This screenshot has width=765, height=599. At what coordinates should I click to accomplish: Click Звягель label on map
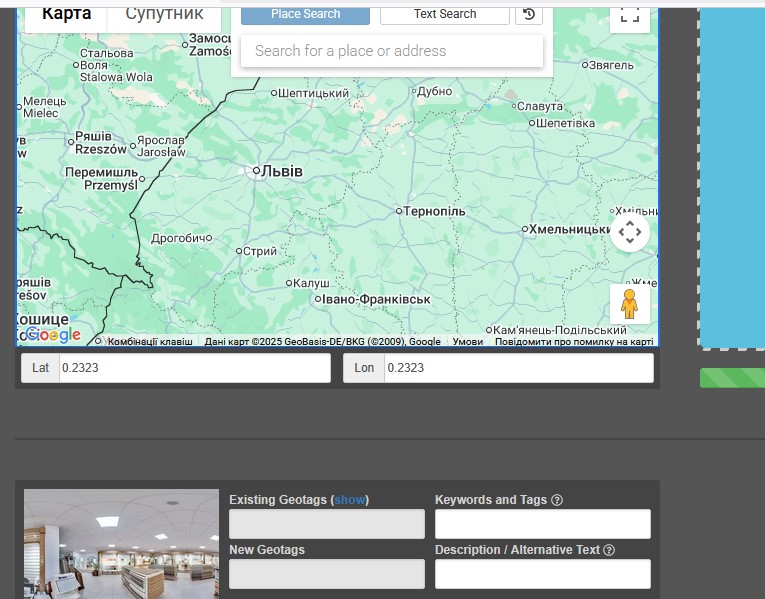(611, 65)
